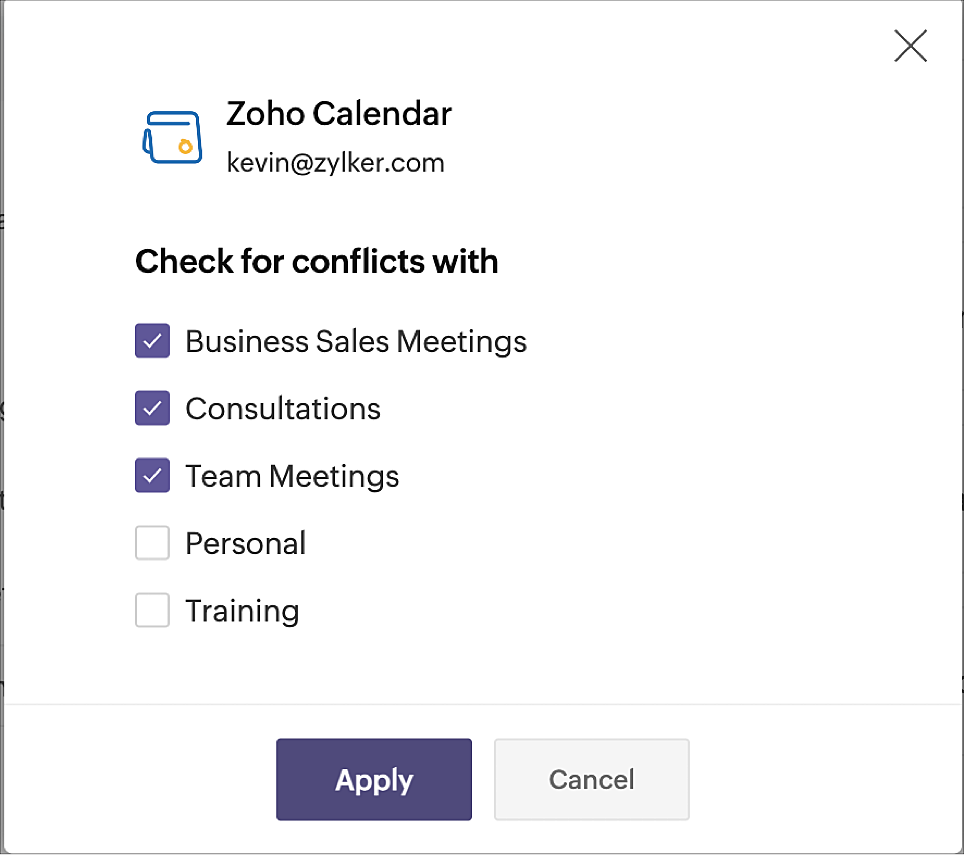The image size is (964, 856).
Task: Disable the Team Meetings checkbox
Action: click(152, 475)
